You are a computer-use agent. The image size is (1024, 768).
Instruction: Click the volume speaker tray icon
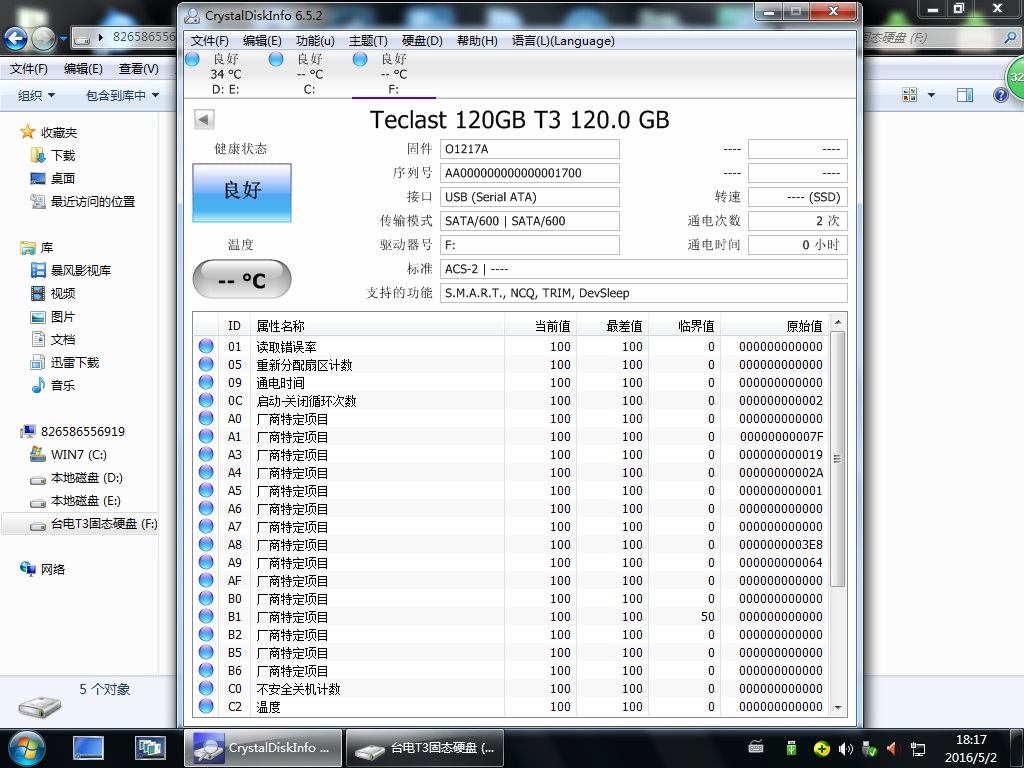(x=846, y=748)
